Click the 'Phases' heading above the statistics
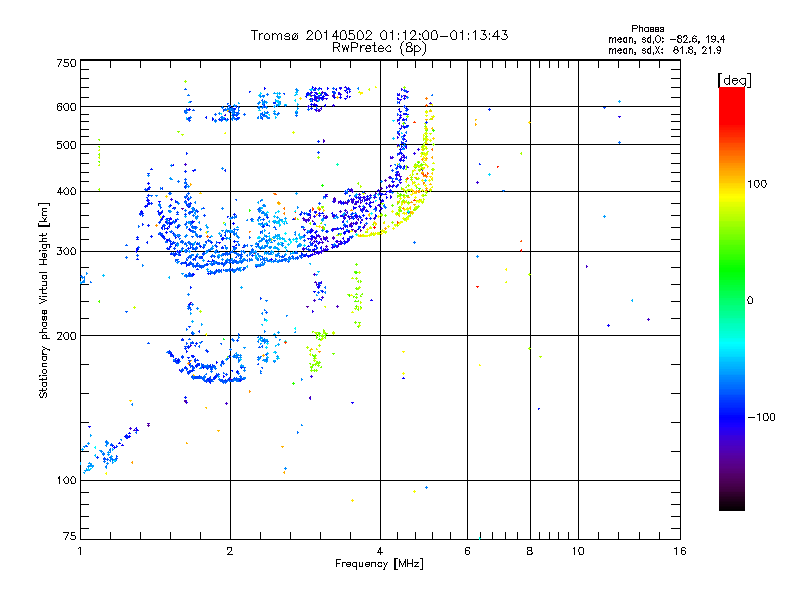This screenshot has width=800, height=600. click(x=647, y=29)
